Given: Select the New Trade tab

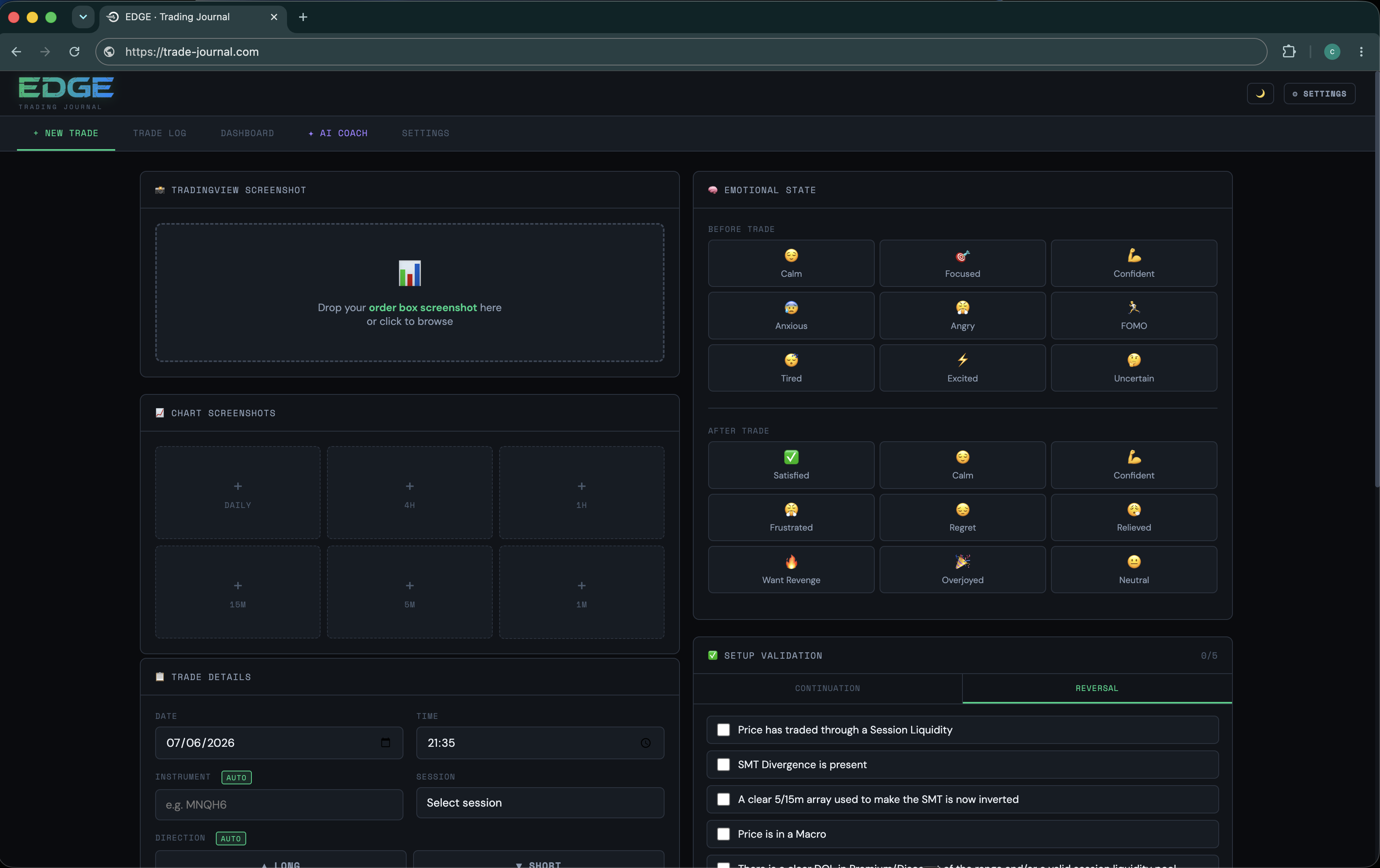Looking at the screenshot, I should coord(66,133).
